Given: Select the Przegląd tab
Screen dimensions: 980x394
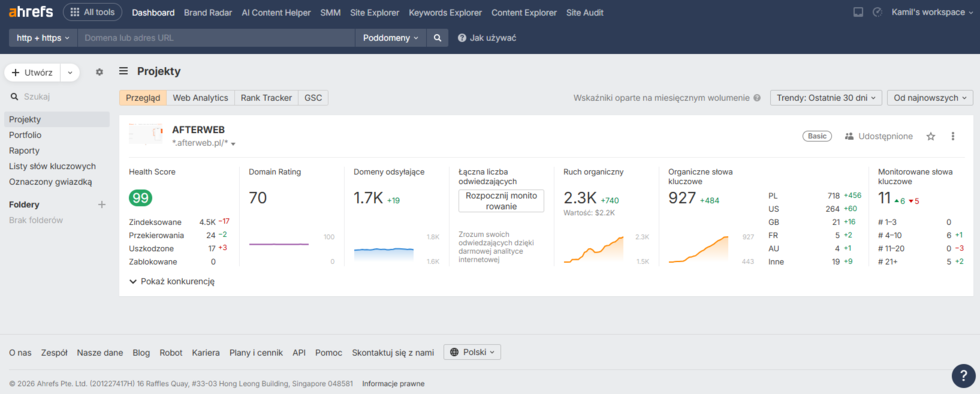Looking at the screenshot, I should [143, 98].
